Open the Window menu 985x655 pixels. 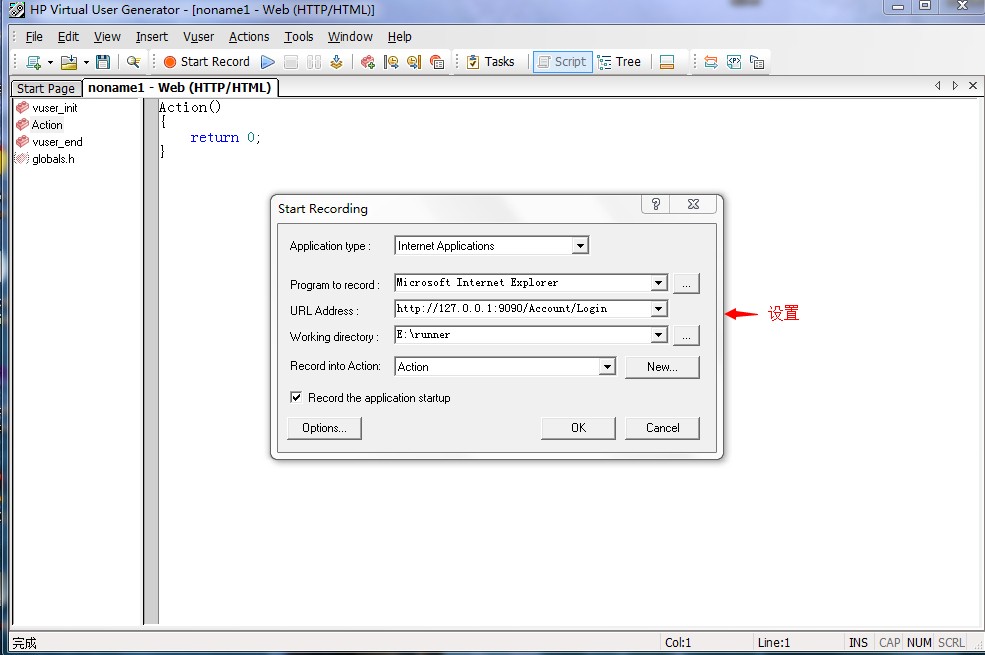[350, 37]
